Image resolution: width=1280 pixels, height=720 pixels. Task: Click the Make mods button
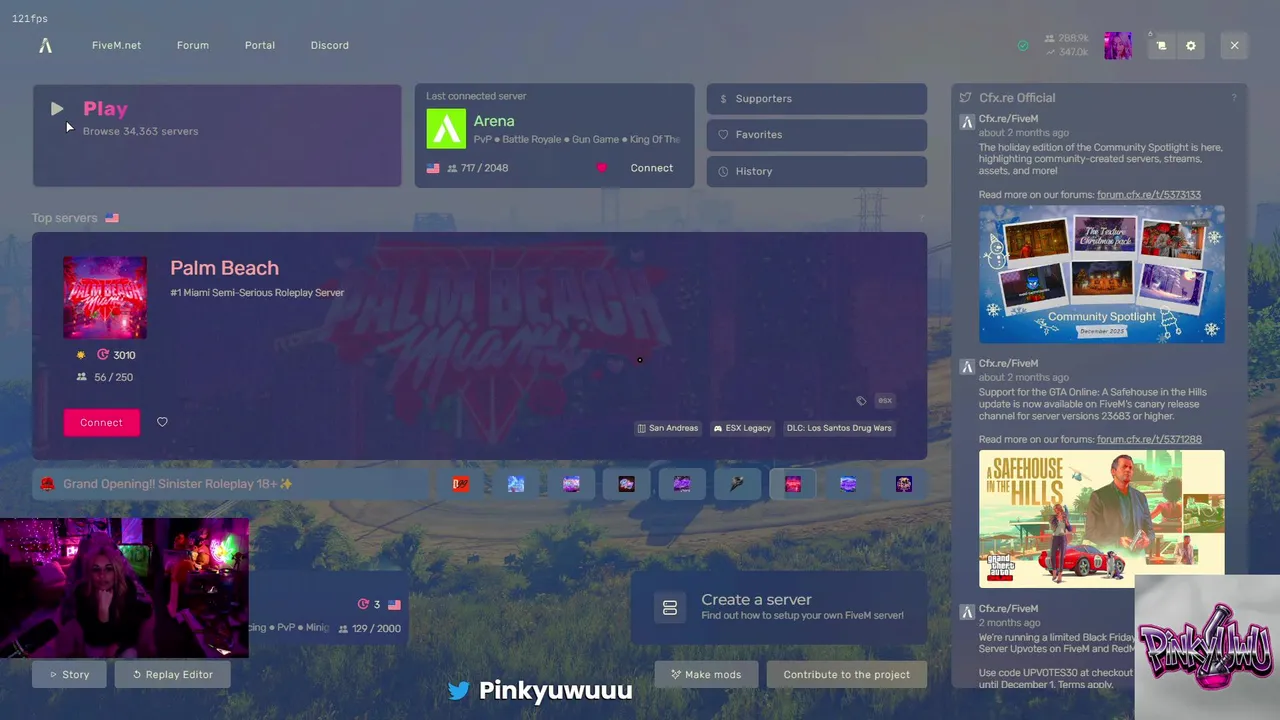tap(706, 674)
